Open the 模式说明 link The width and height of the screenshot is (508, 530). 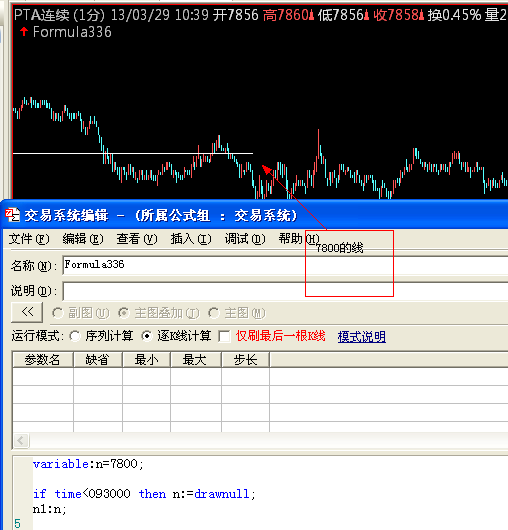pyautogui.click(x=362, y=337)
